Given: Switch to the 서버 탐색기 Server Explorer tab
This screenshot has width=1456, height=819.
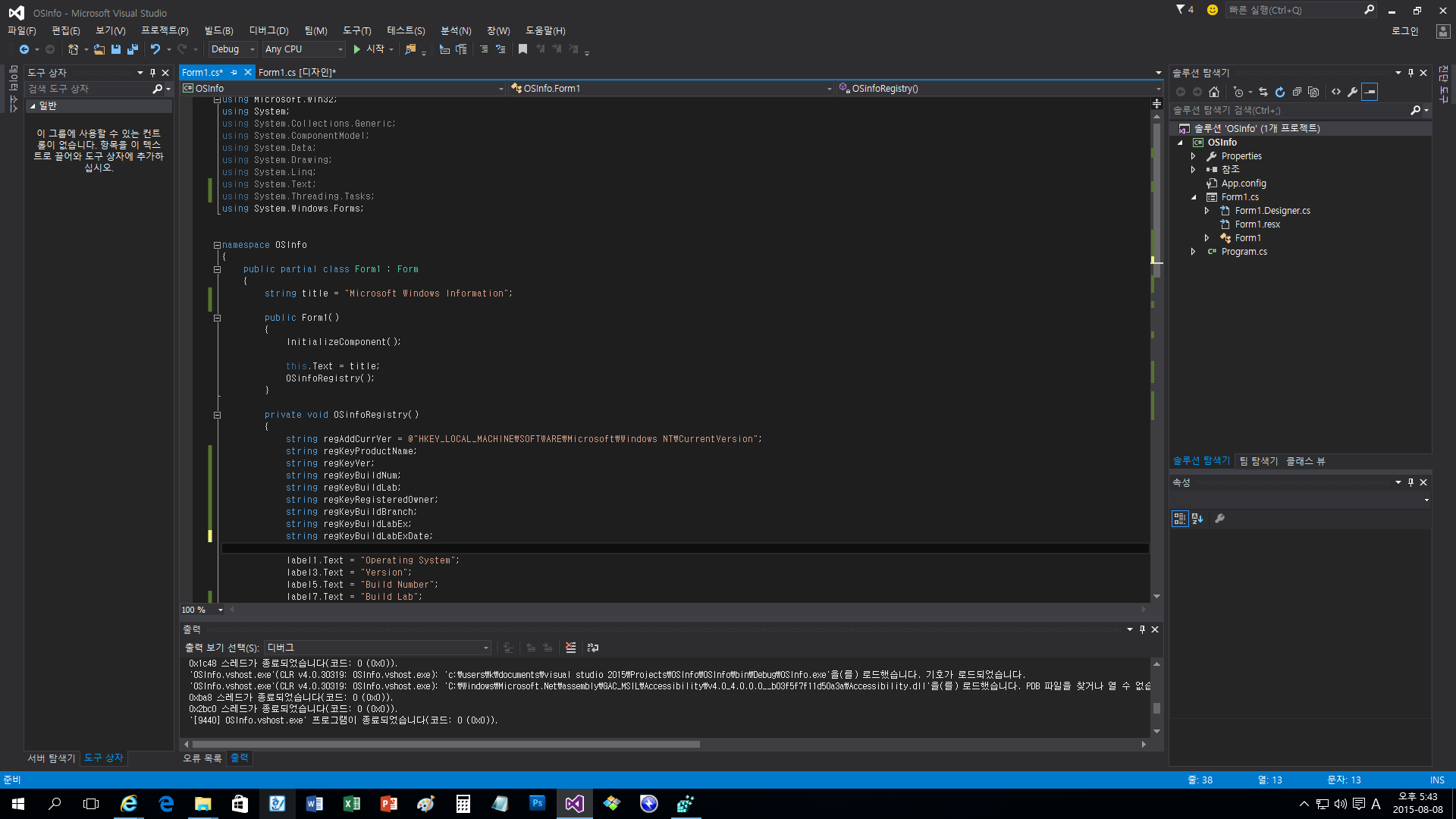Looking at the screenshot, I should 52,758.
